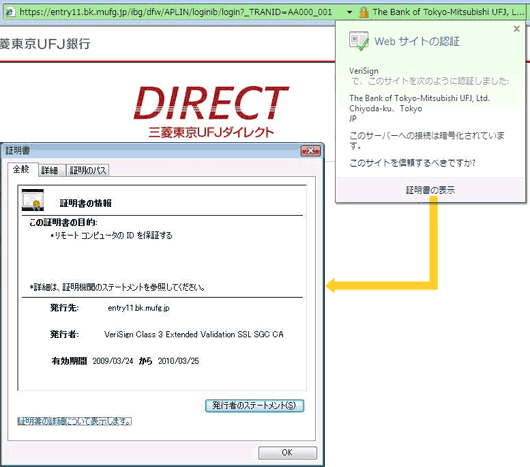This screenshot has width=530, height=467.
Task: Click the certificate info icon
Action: click(x=33, y=200)
